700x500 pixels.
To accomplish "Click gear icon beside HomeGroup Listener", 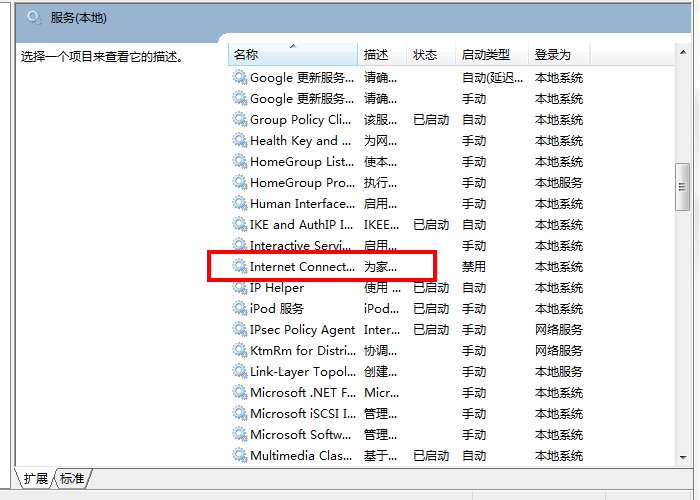I will [x=240, y=162].
